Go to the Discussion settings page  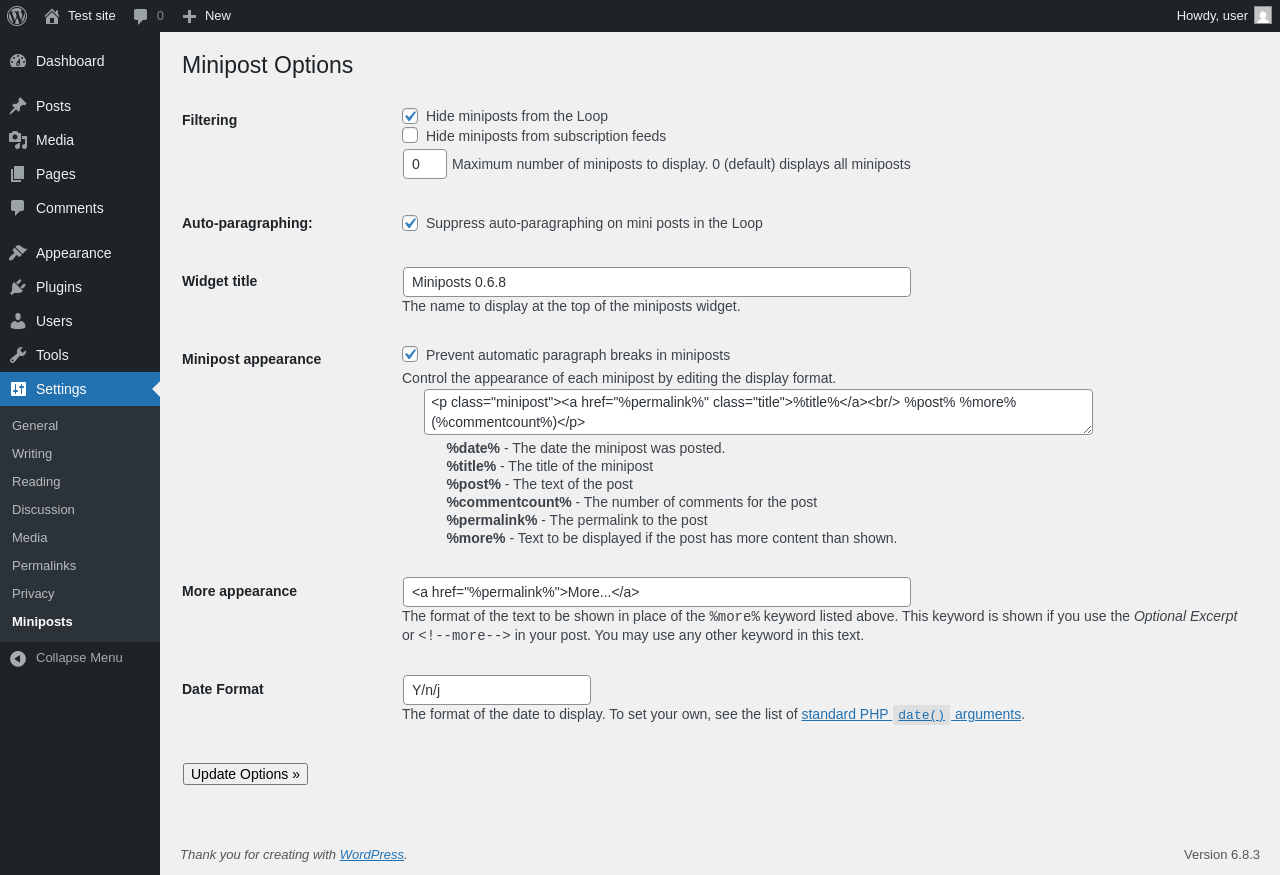(43, 509)
